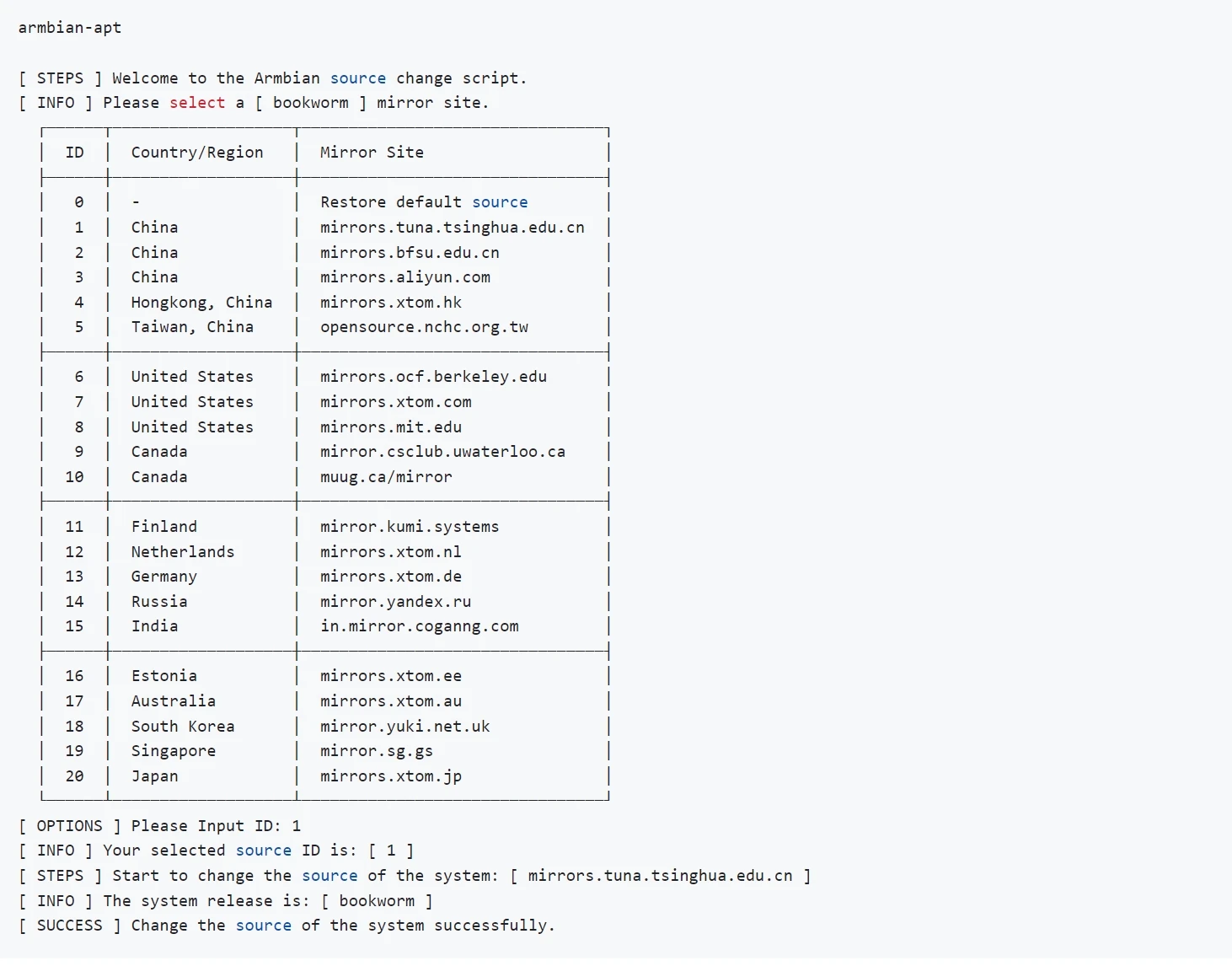This screenshot has height=966, width=1232.
Task: Click the "Please Input ID" value field
Action: coord(296,826)
